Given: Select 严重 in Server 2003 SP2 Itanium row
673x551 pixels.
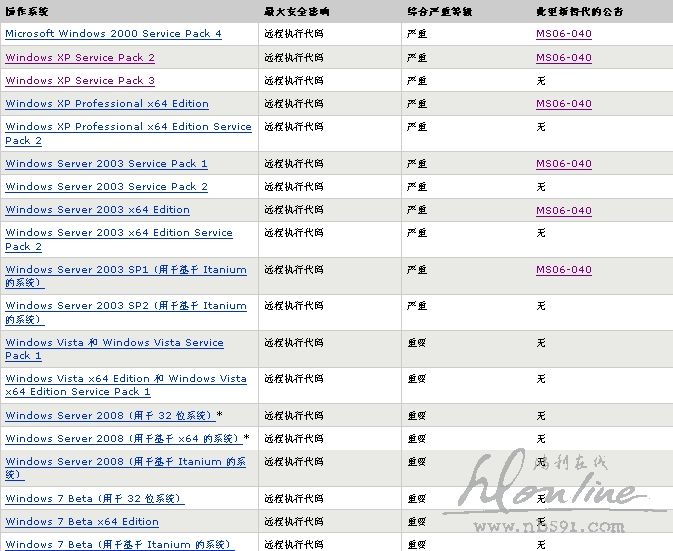Looking at the screenshot, I should 417,306.
